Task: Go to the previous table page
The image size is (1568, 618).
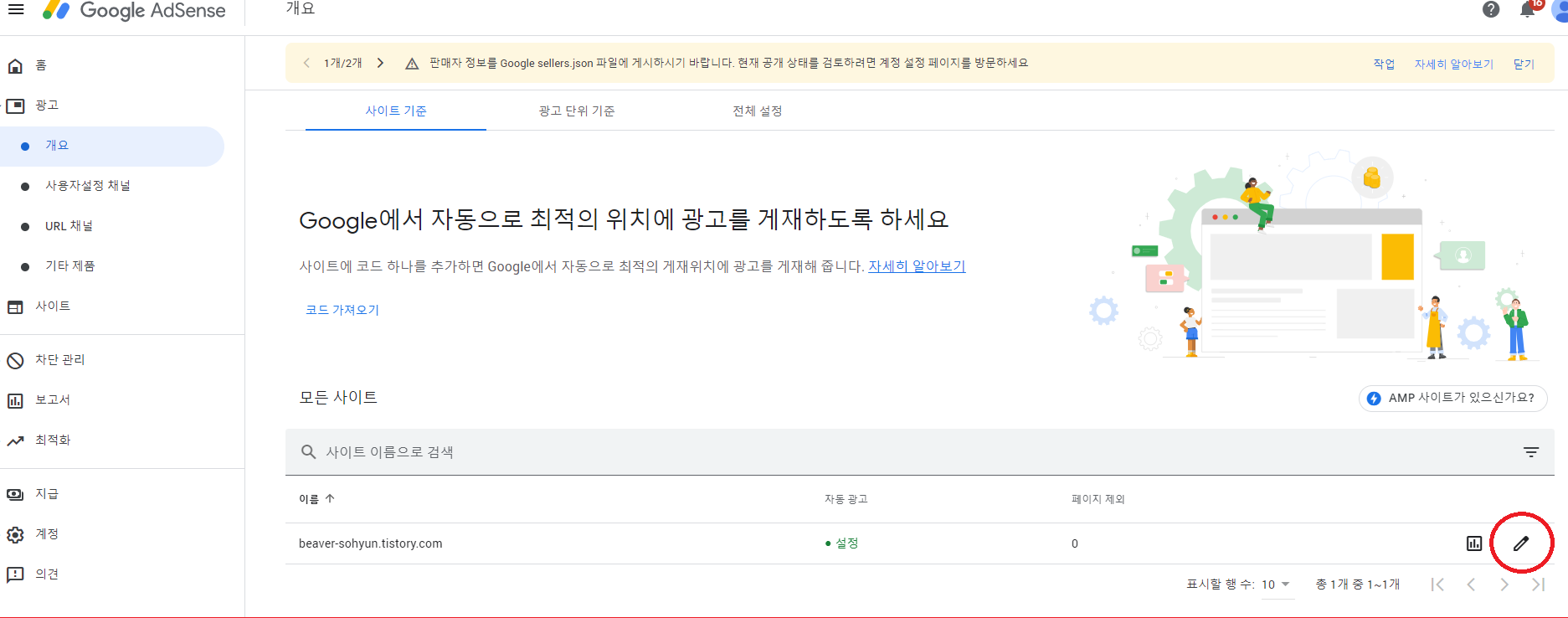Action: click(x=1471, y=585)
